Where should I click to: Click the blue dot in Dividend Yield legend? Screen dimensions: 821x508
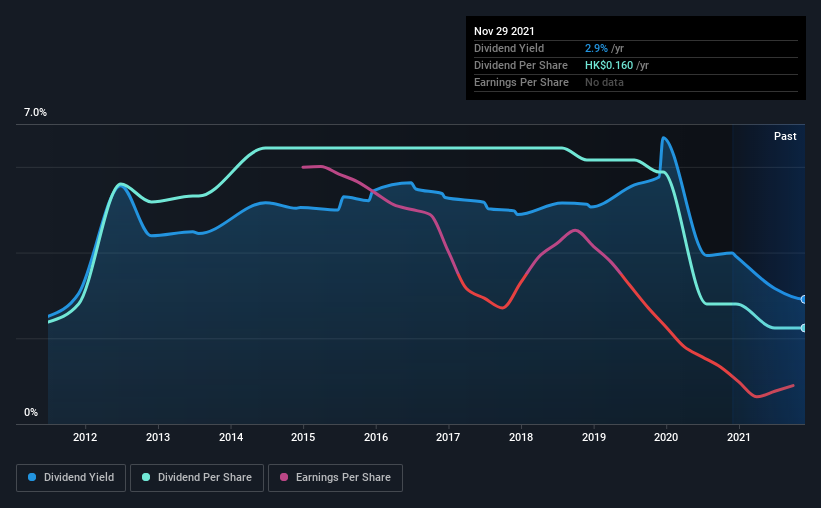pyautogui.click(x=31, y=478)
